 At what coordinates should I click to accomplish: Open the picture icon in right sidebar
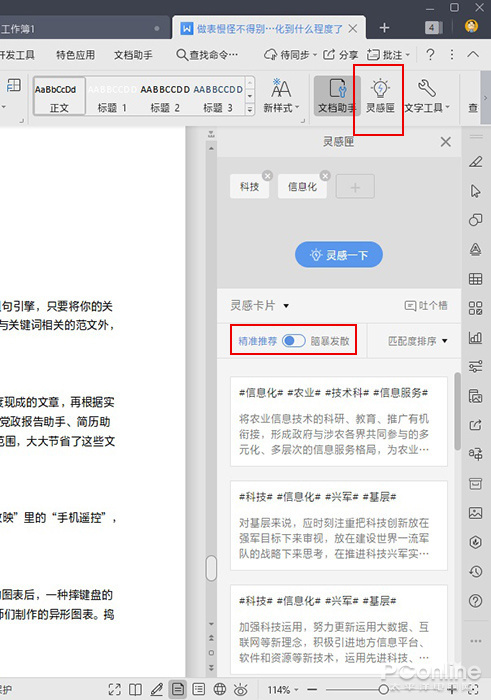475,513
